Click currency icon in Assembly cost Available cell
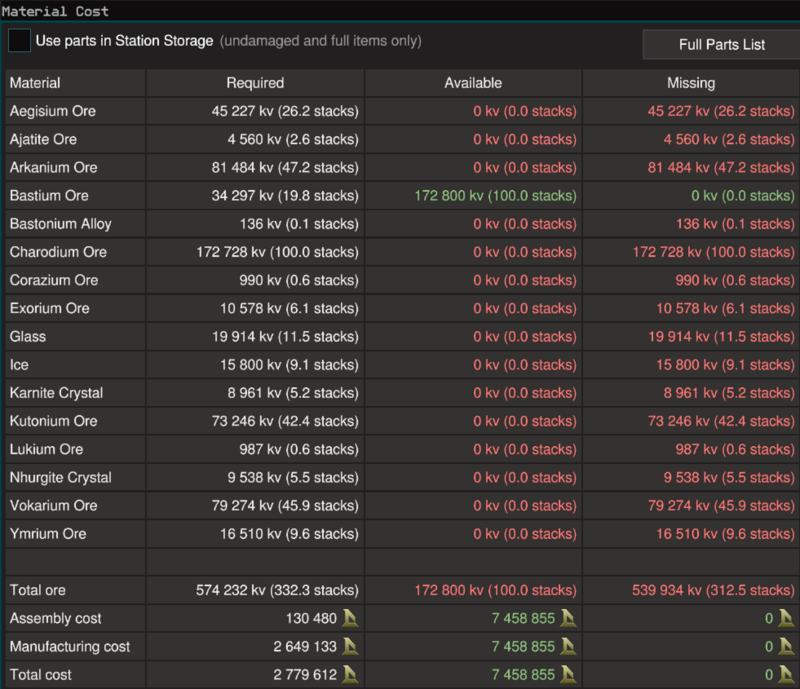The width and height of the screenshot is (800, 689). [568, 618]
